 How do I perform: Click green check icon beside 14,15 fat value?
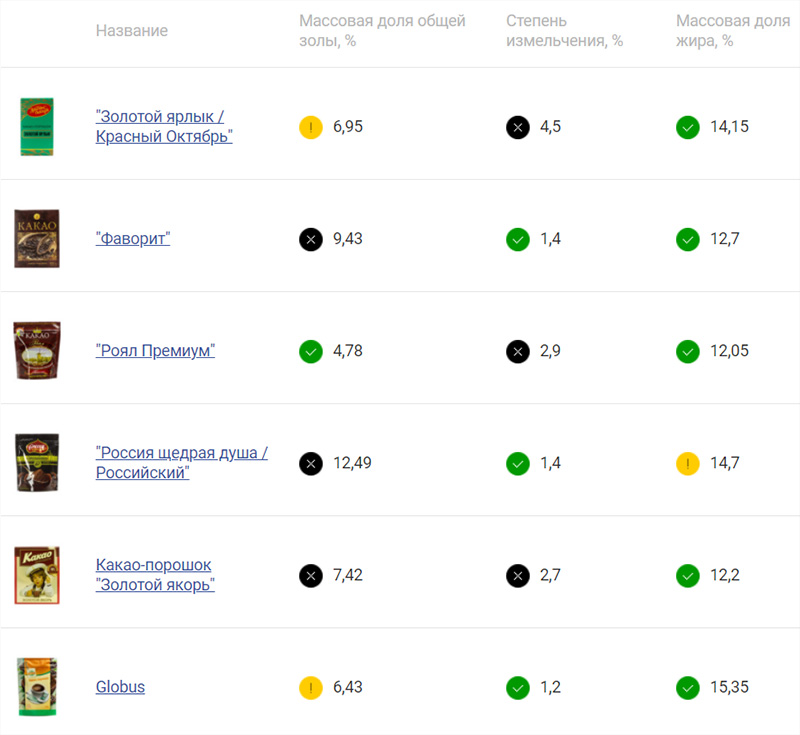[688, 127]
